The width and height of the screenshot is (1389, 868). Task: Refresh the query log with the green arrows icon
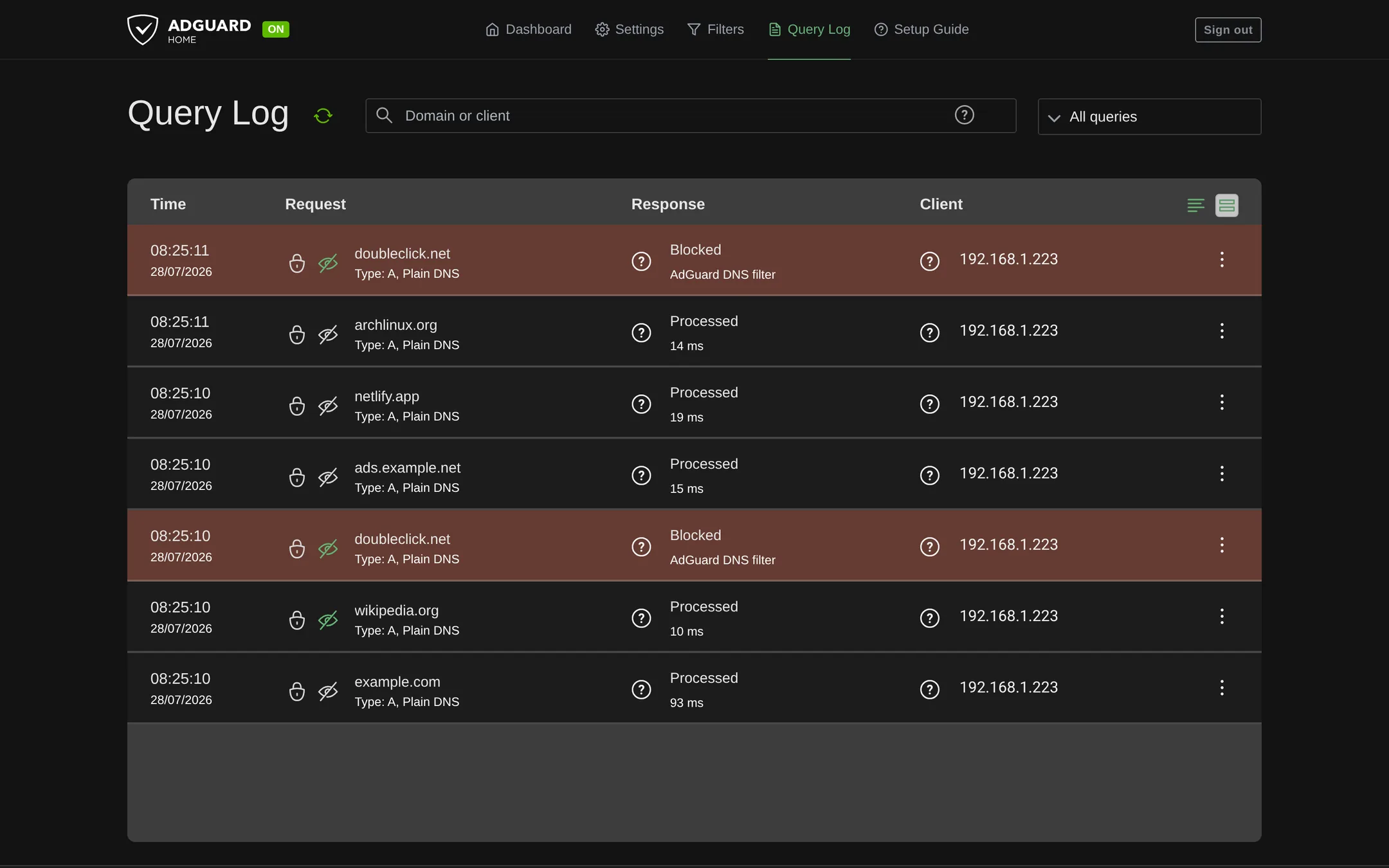(x=323, y=116)
